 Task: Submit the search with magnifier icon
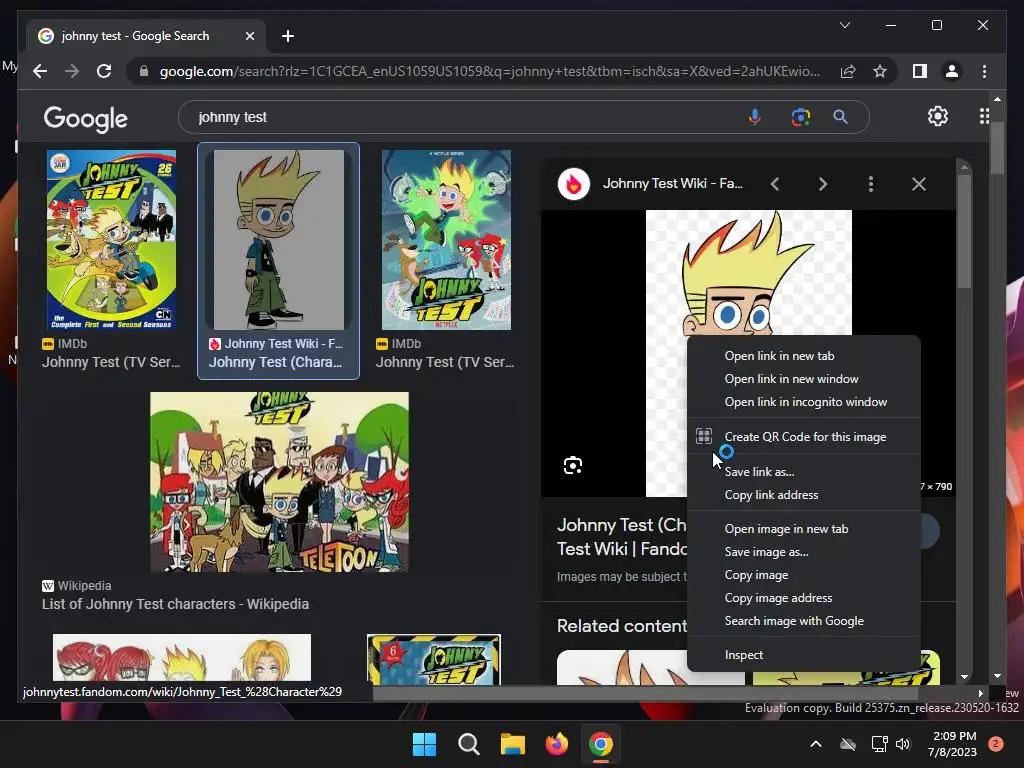[x=840, y=117]
